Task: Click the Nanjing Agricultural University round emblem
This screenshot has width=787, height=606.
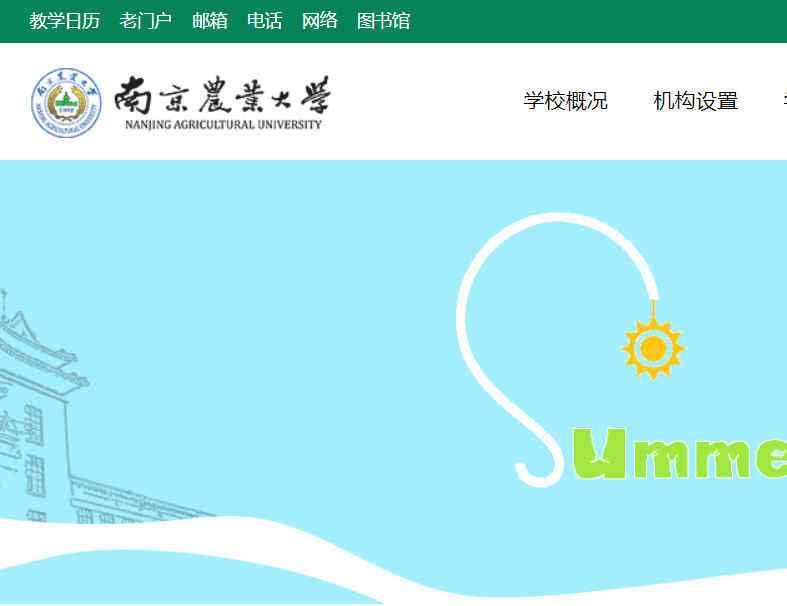Action: tap(66, 102)
